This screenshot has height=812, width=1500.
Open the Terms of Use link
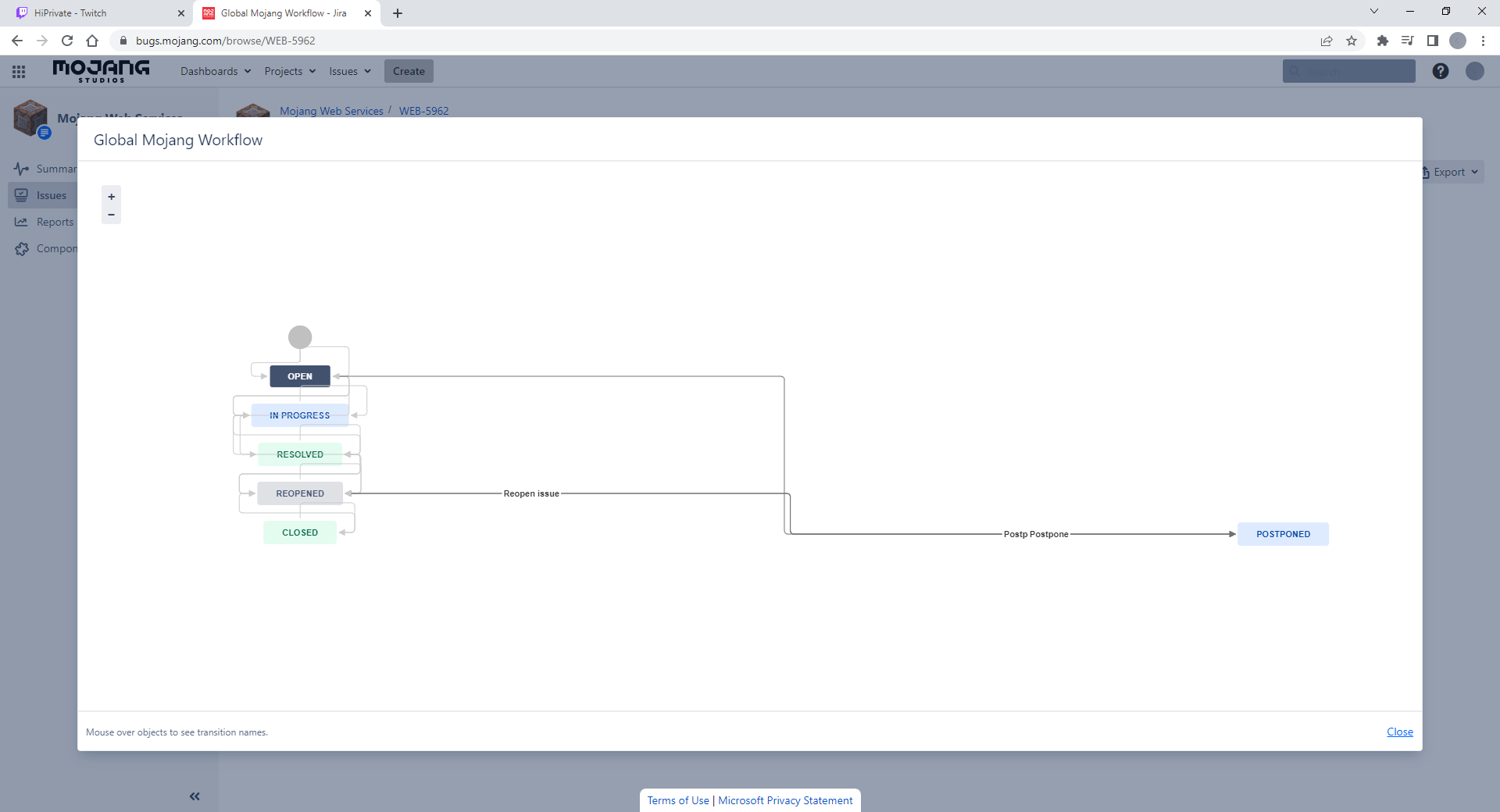coord(678,800)
